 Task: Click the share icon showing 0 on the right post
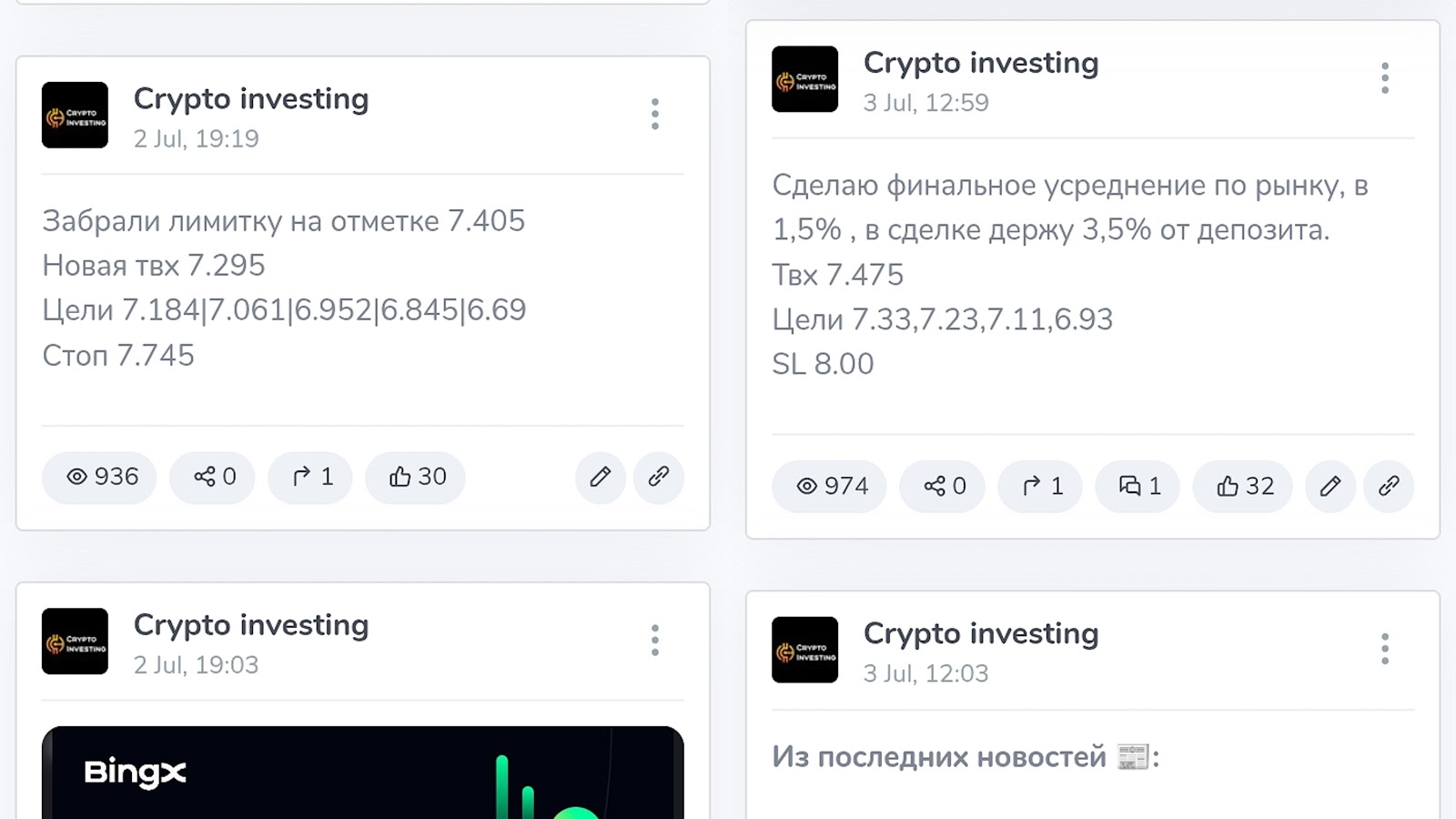click(941, 486)
